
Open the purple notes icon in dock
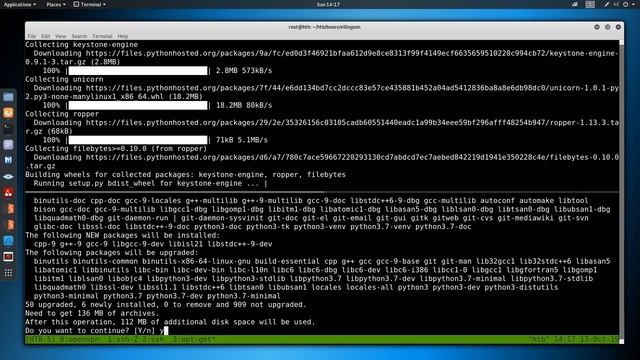coord(8,144)
